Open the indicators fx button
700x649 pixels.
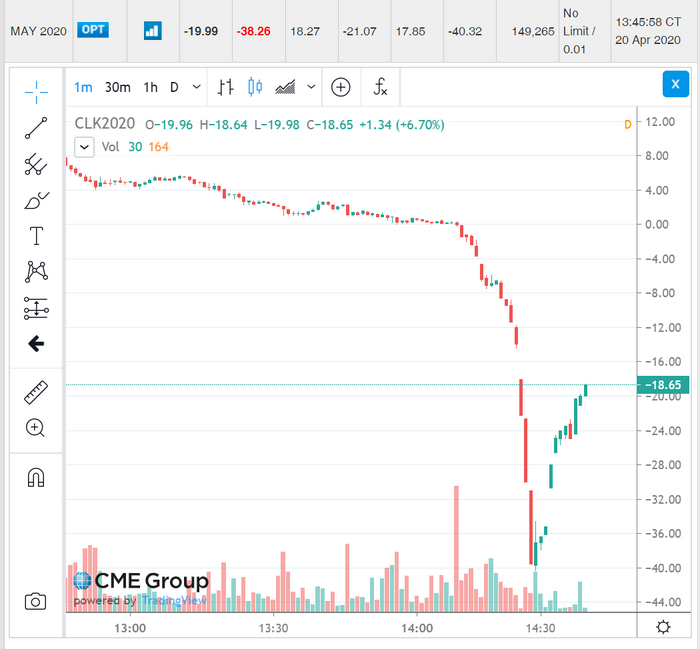coord(380,87)
